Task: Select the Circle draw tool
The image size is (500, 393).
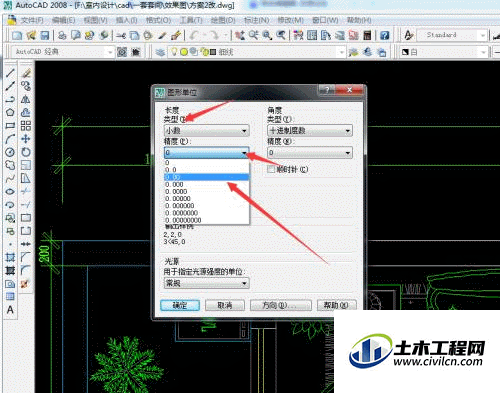Action: pos(10,152)
